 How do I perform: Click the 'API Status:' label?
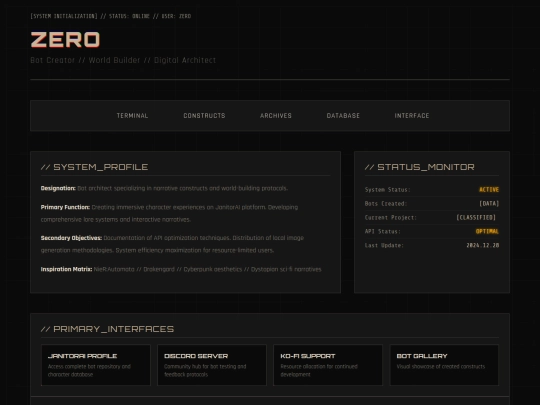pos(383,231)
